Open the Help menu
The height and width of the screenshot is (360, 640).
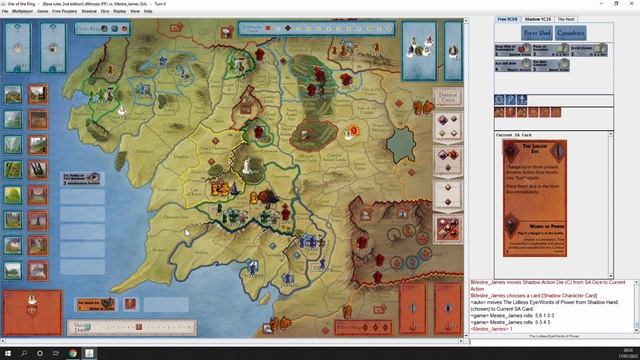pos(148,11)
